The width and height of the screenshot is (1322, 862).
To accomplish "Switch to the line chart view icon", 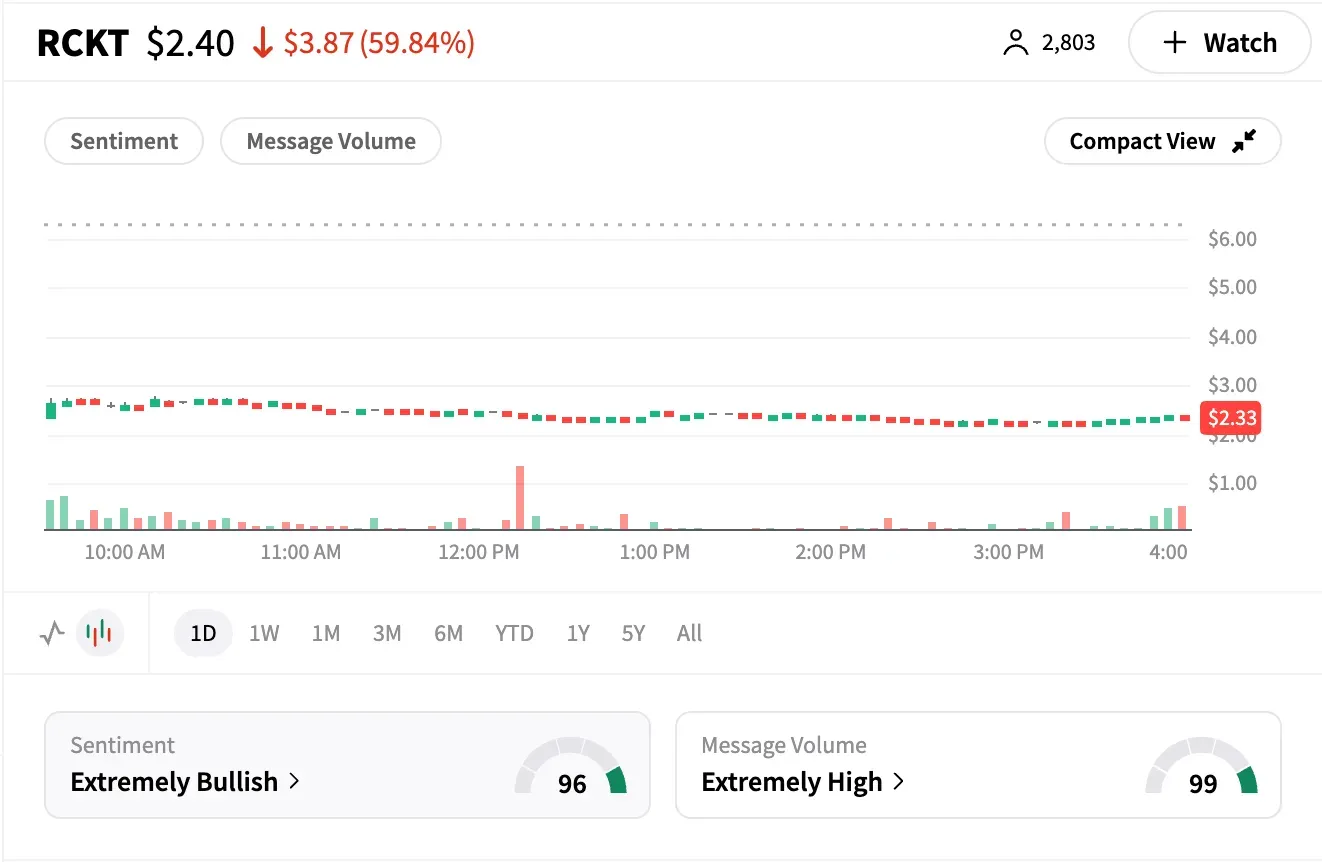I will click(52, 633).
